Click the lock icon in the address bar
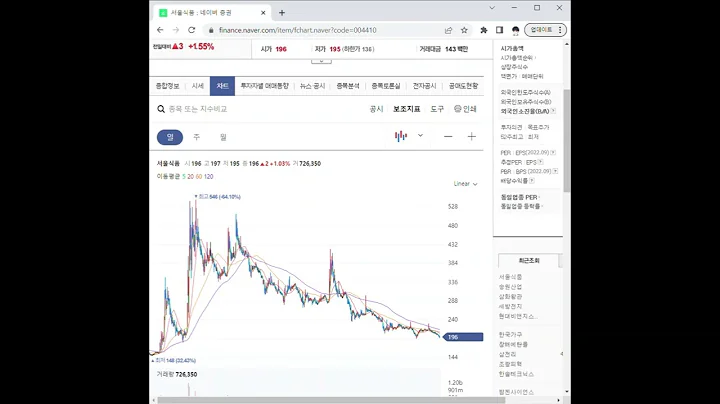 pos(211,30)
